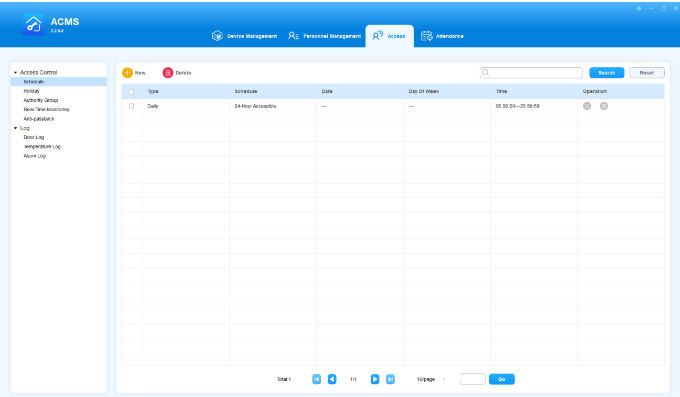This screenshot has width=680, height=397.
Task: Go to the first page of results
Action: [317, 379]
